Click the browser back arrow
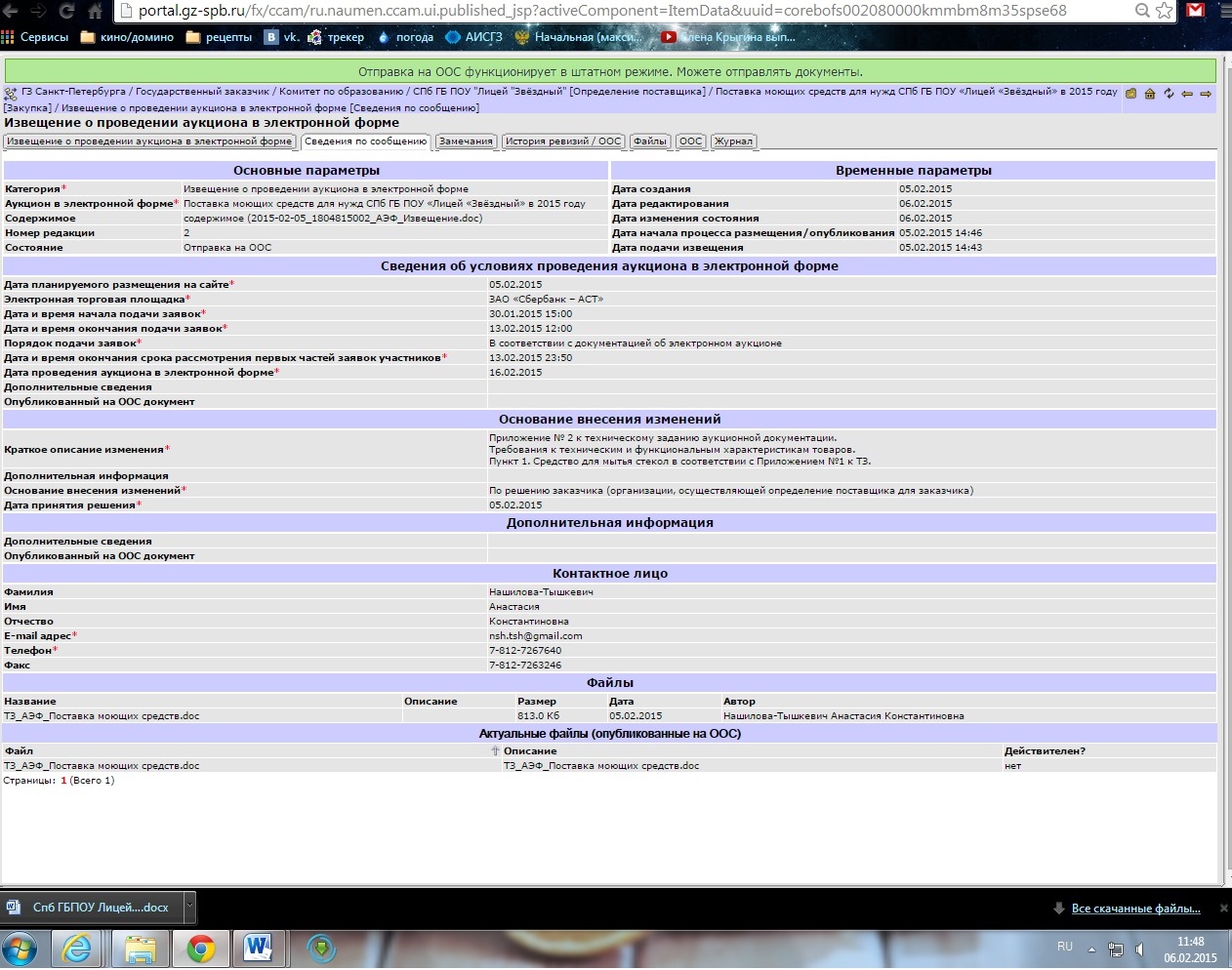 (x=11, y=11)
